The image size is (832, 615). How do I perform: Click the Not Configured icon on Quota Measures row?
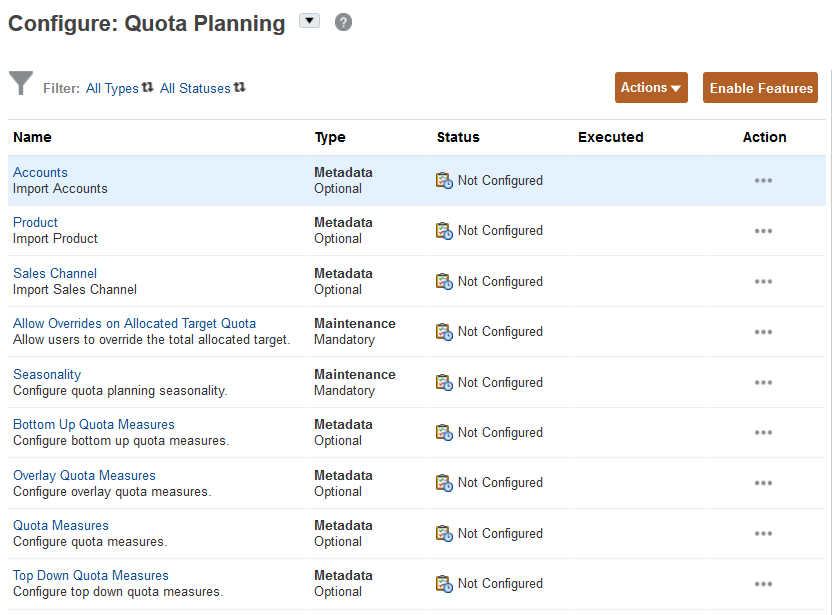[443, 533]
